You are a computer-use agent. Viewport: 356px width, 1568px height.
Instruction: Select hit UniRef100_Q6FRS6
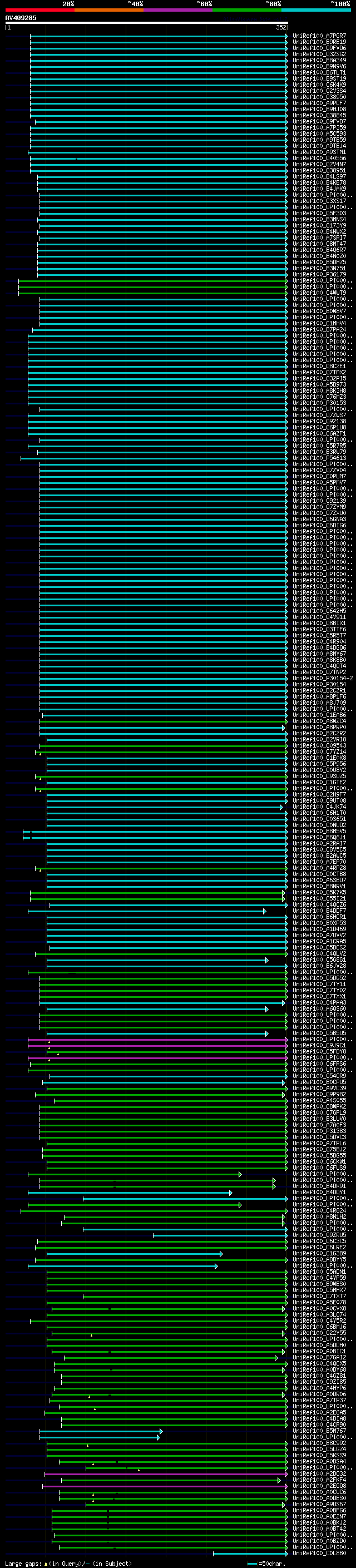tap(319, 1064)
